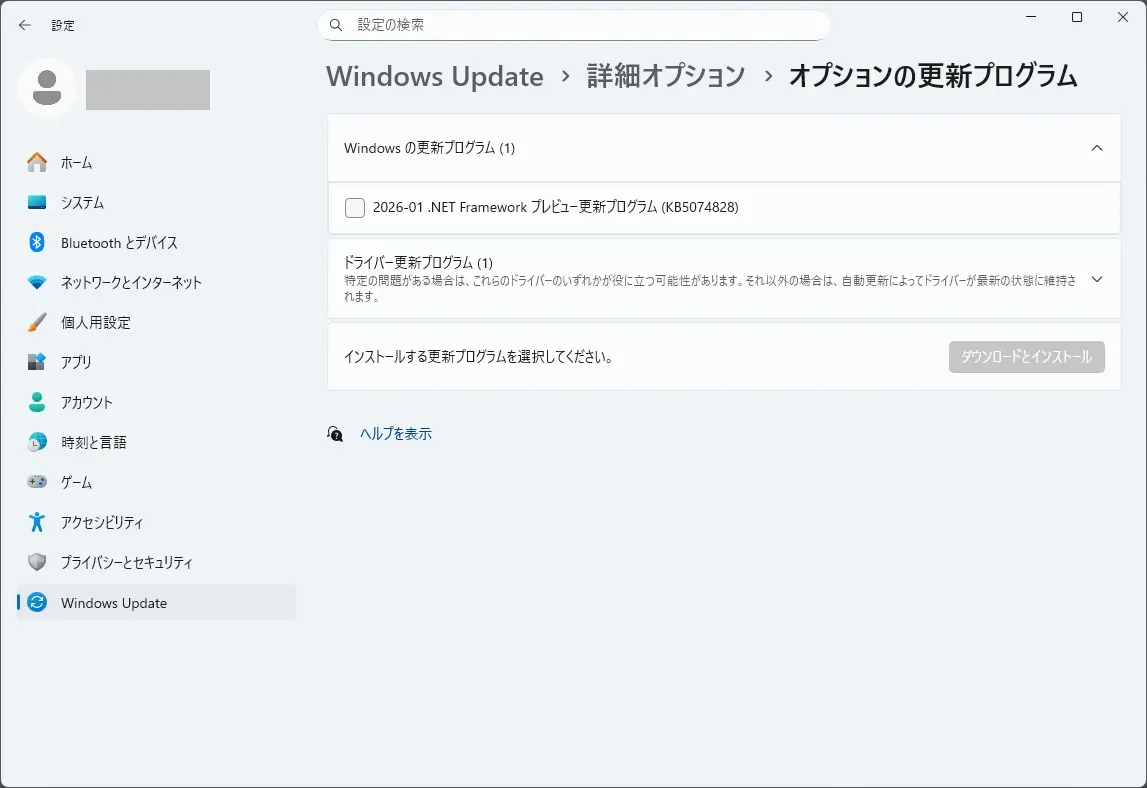1147x788 pixels.
Task: Open the ヘルプを表示 link
Action: pos(396,434)
